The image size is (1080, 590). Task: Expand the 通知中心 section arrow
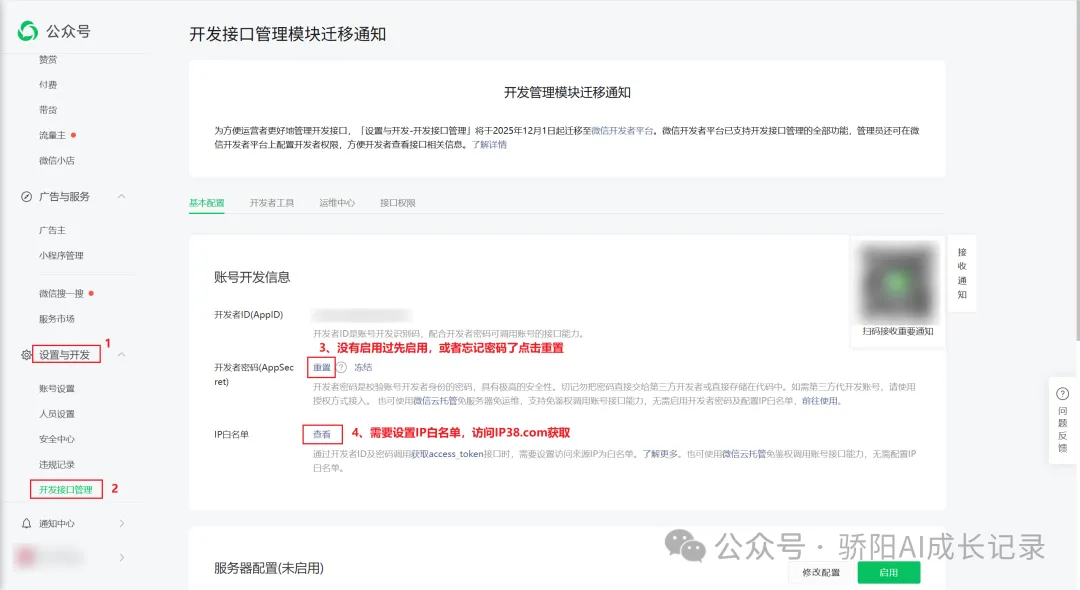pos(122,524)
